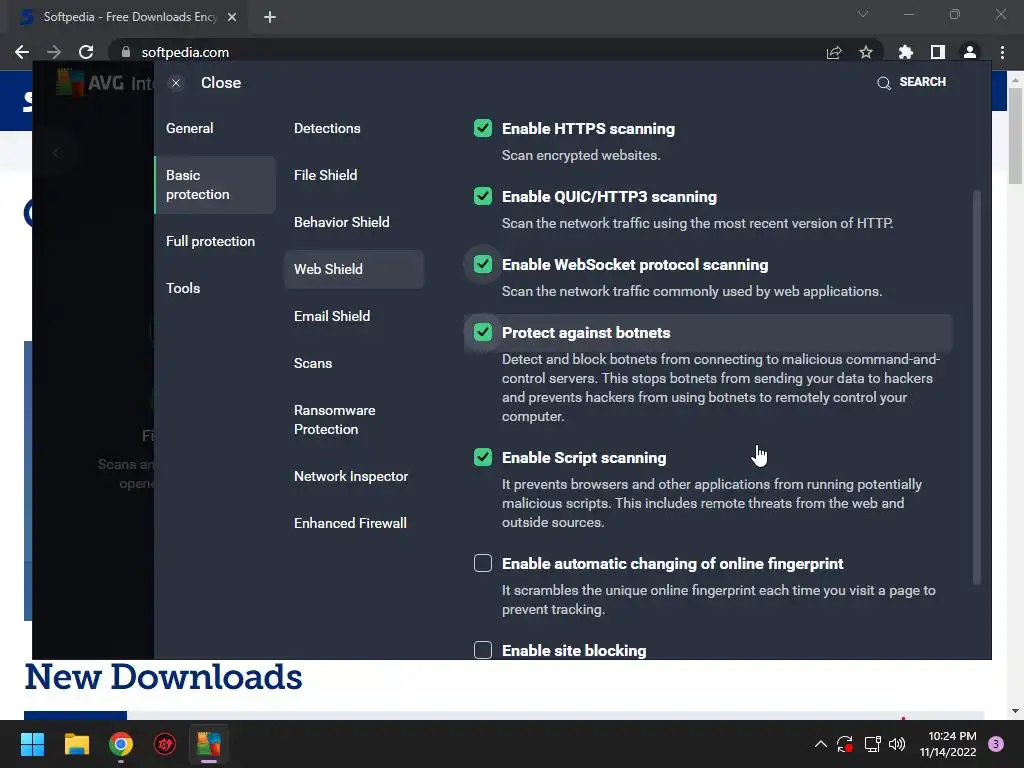The height and width of the screenshot is (768, 1024).
Task: Click the New Downloads heading on Softpedia
Action: pyautogui.click(x=163, y=677)
